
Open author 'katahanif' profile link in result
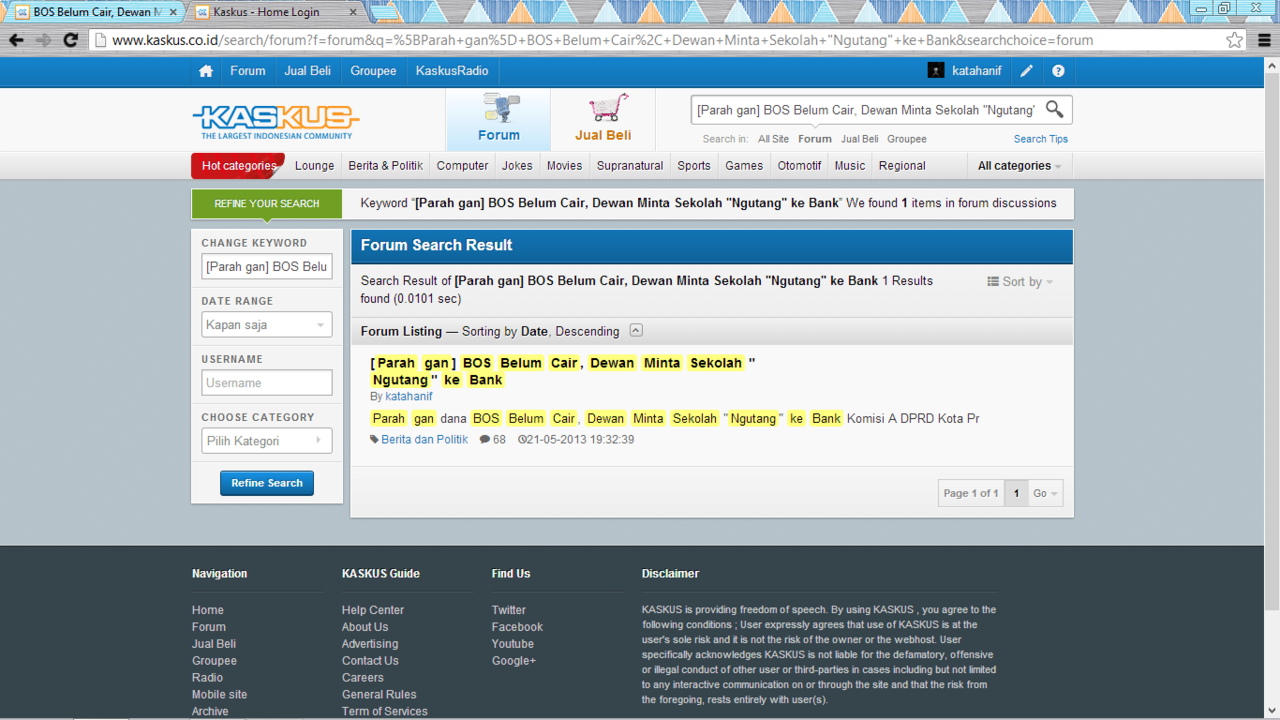(x=409, y=397)
